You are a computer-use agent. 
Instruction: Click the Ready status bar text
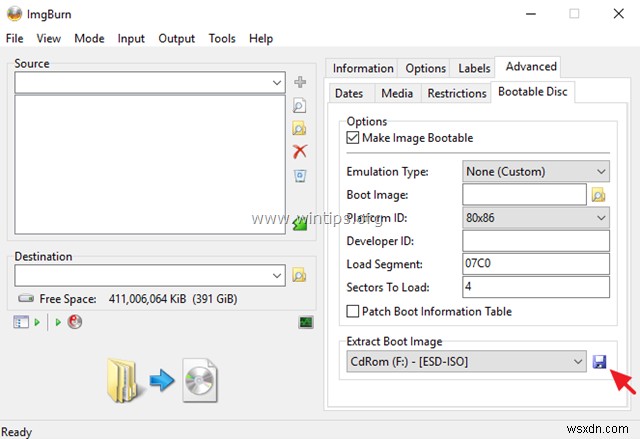[17, 432]
